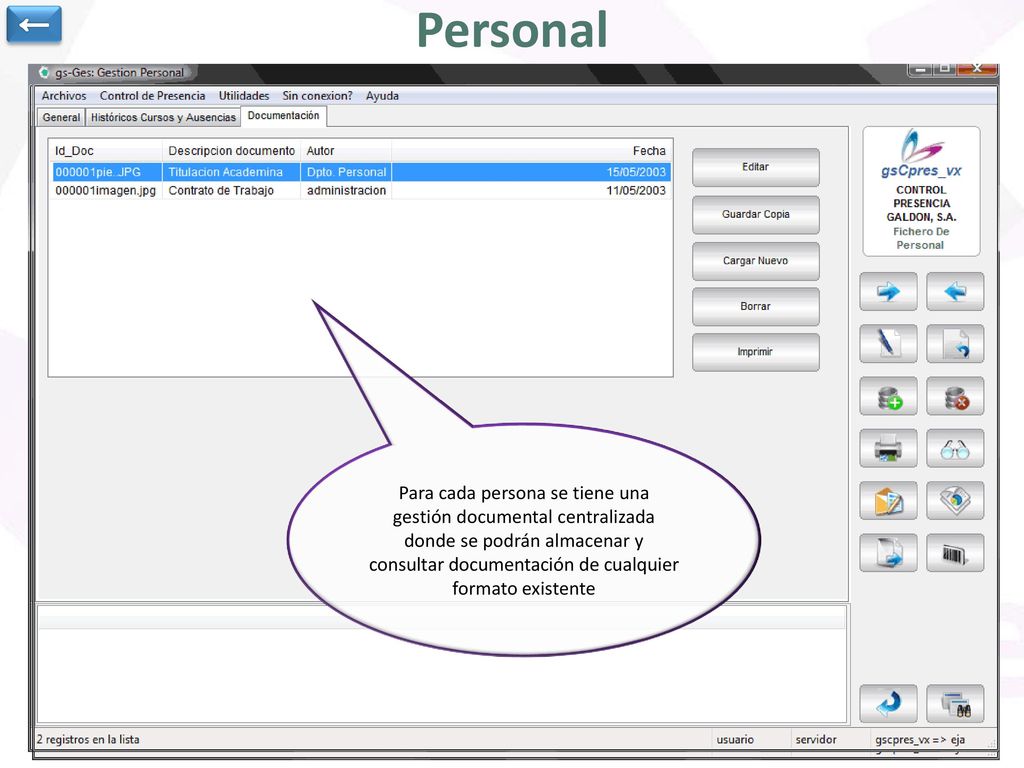Click the chart reports icon
1024x768 pixels.
coord(955,500)
